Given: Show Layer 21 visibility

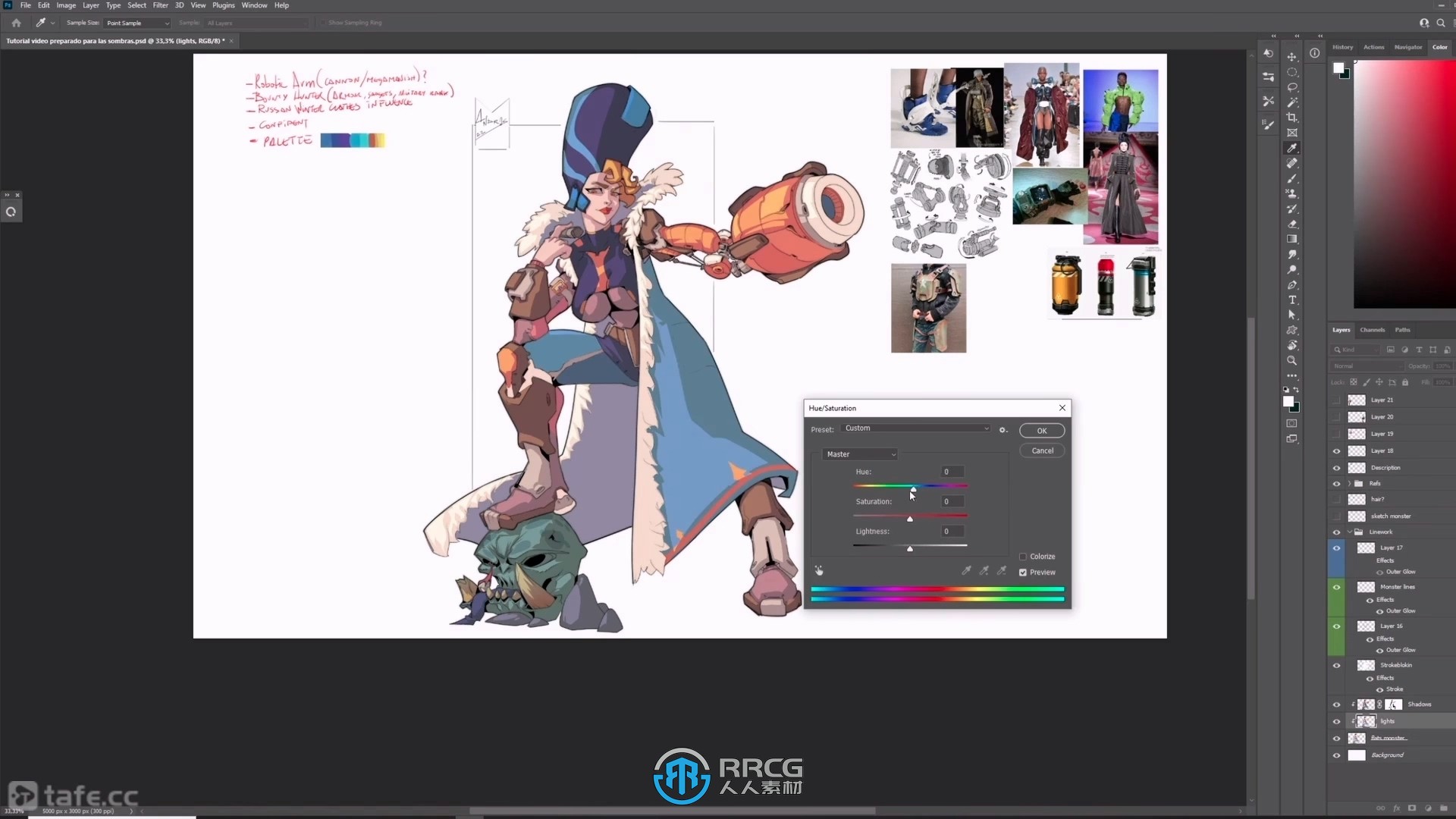Looking at the screenshot, I should [1337, 400].
